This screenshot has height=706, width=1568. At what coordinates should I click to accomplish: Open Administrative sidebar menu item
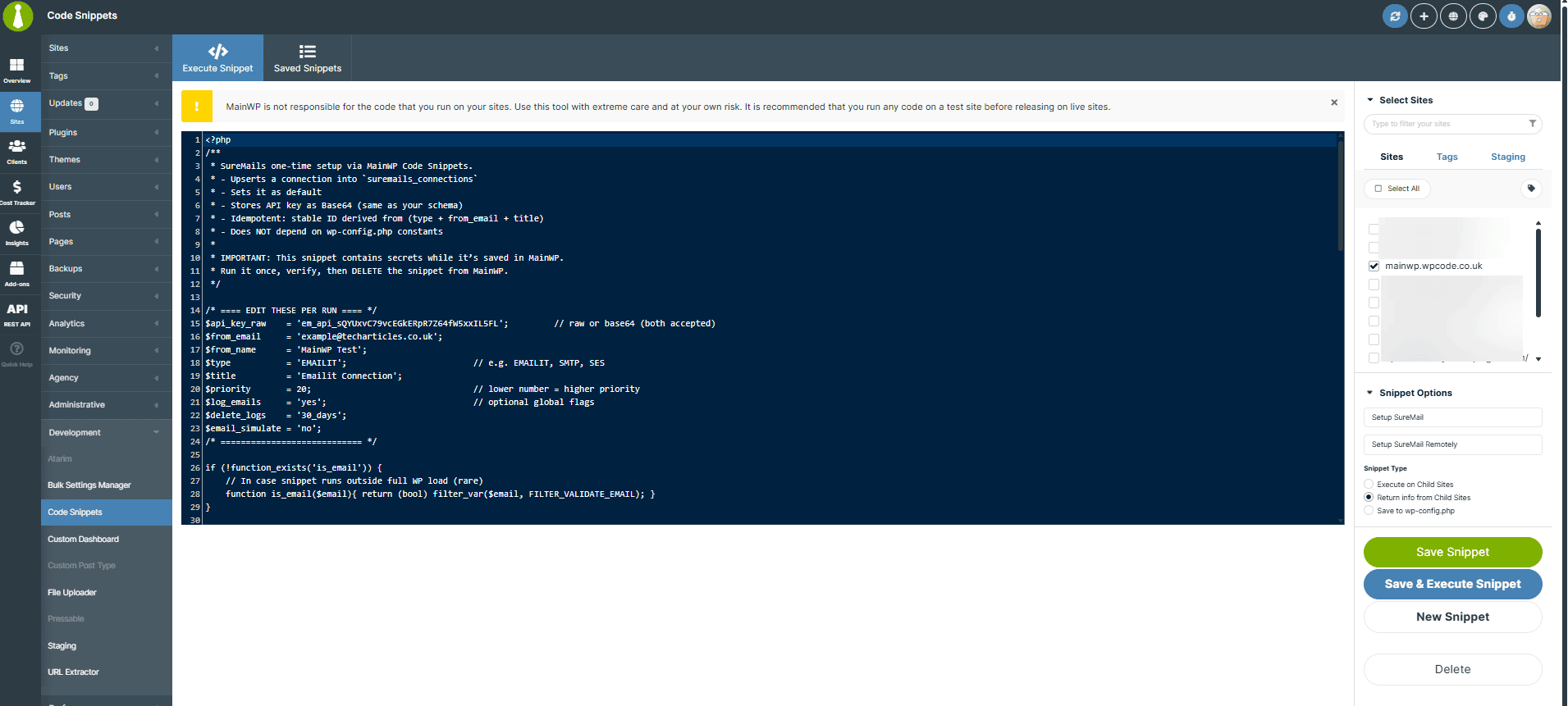107,405
